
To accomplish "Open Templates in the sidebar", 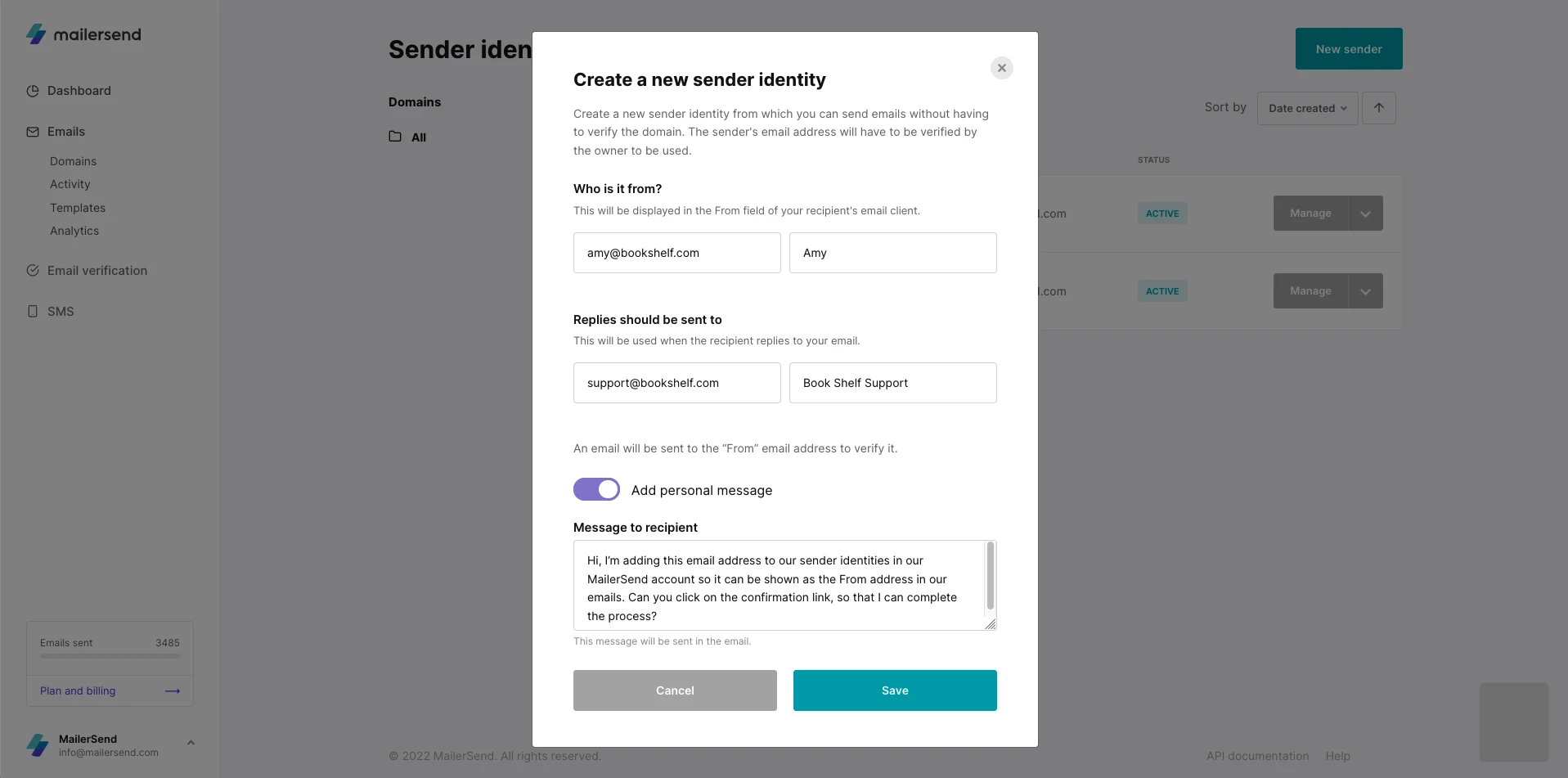I will pos(78,208).
